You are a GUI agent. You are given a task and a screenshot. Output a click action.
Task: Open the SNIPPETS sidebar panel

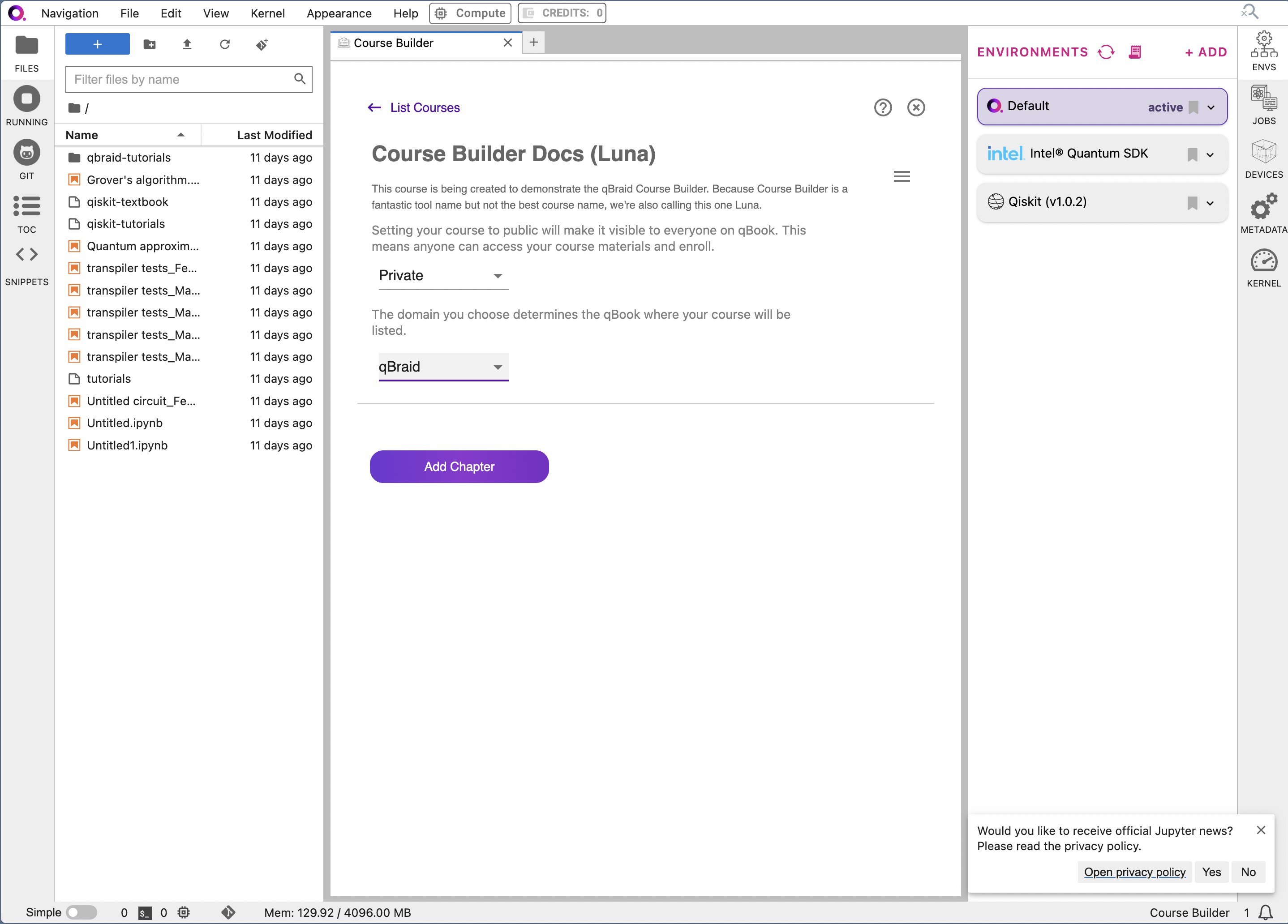coord(27,265)
